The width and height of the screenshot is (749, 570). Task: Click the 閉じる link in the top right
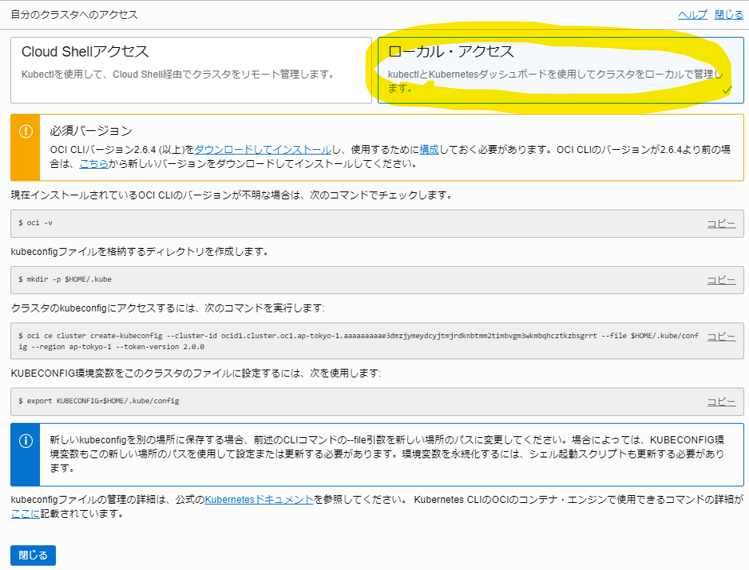[729, 15]
